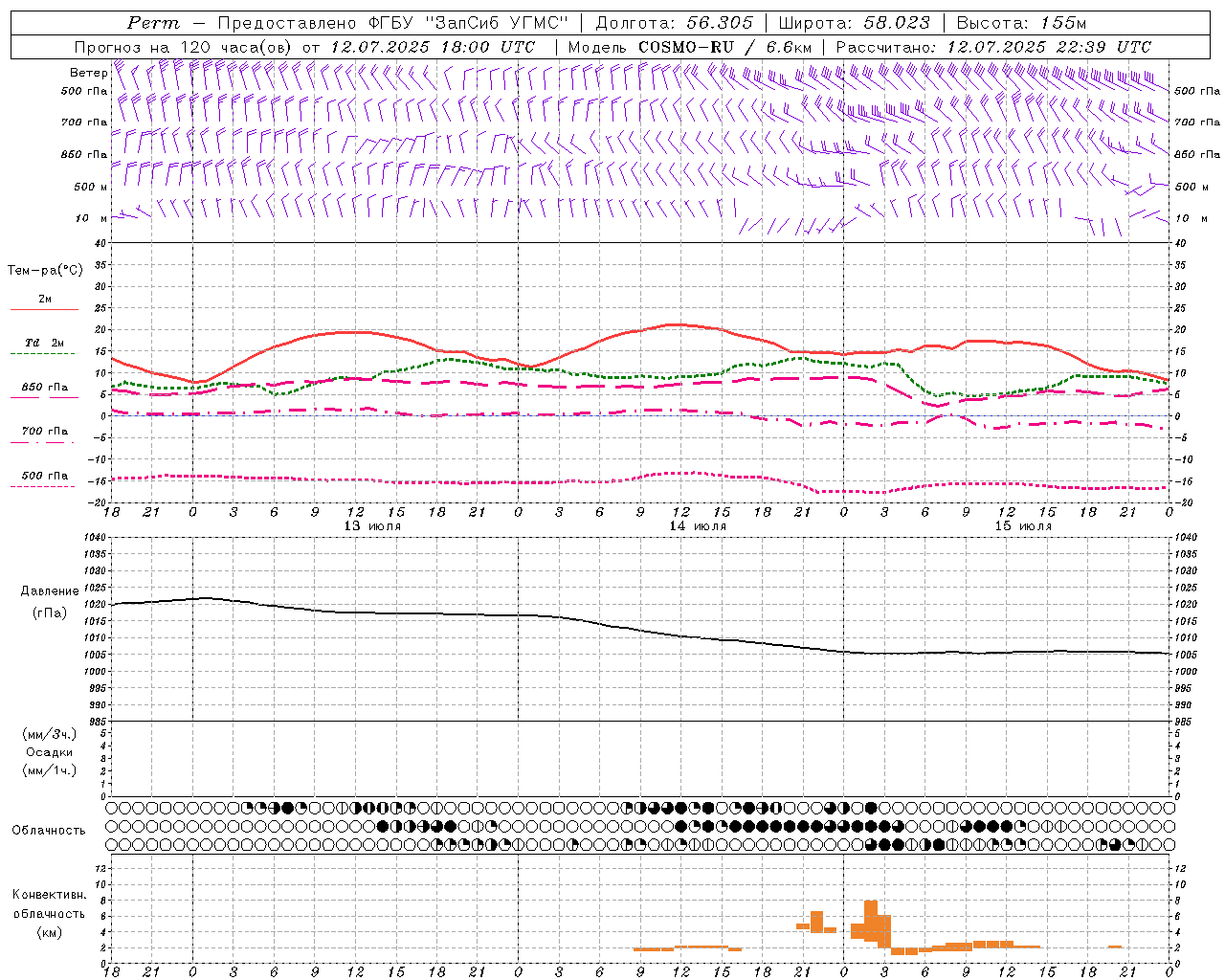
Task: Click the 'Высота: 155м' elevation text
Action: tap(1022, 23)
